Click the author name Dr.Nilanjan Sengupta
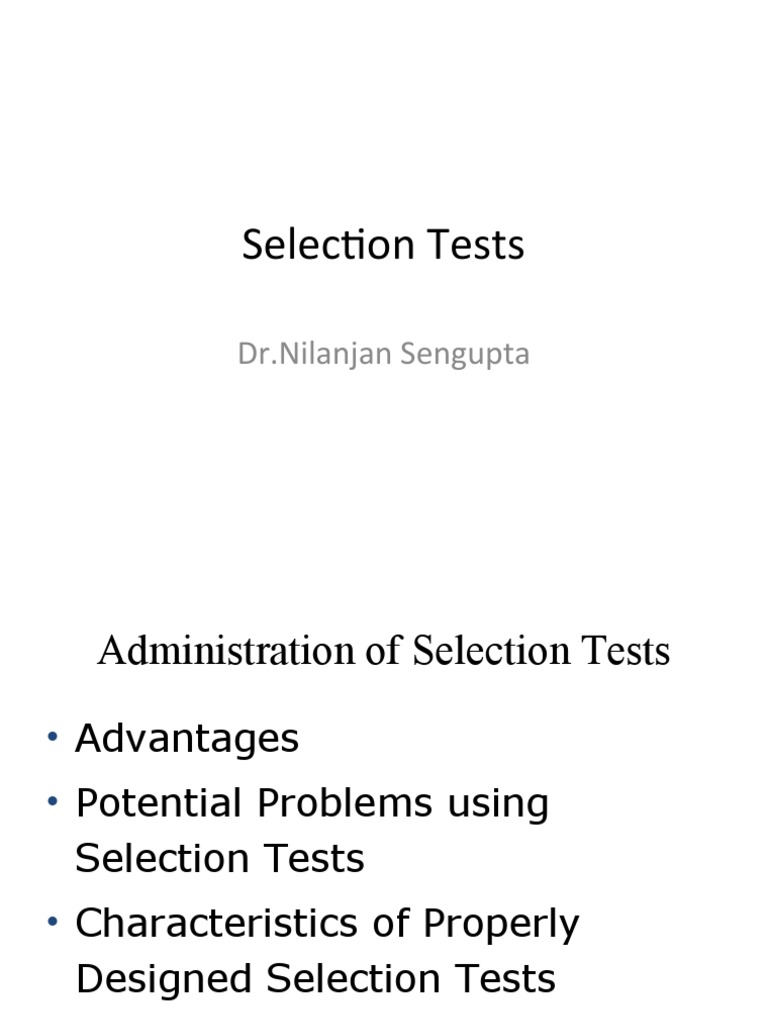The image size is (768, 1024). point(383,355)
